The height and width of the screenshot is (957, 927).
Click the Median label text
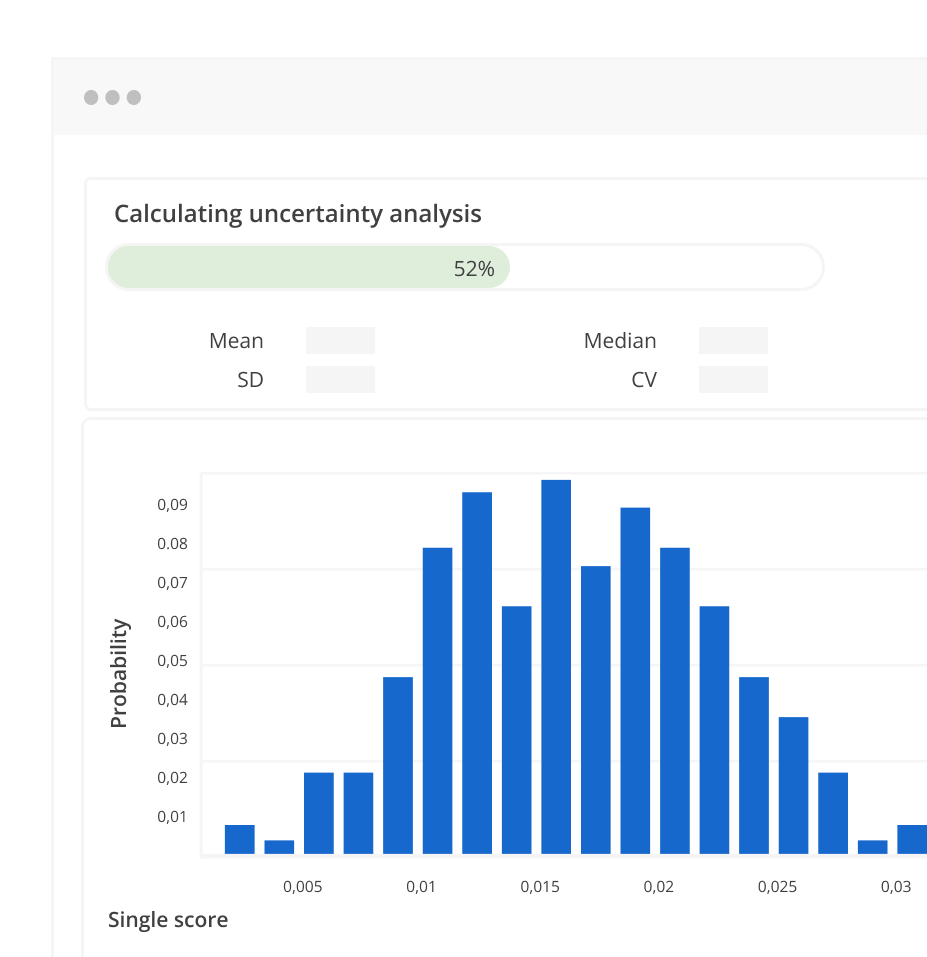[x=620, y=340]
